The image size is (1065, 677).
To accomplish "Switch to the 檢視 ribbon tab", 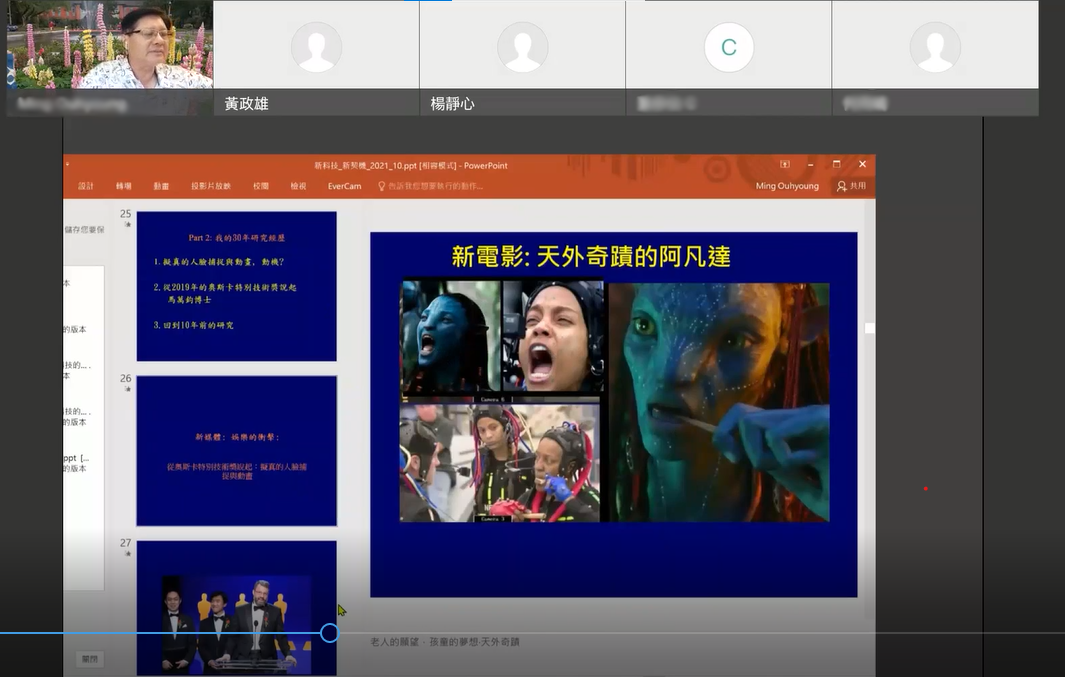I will pos(298,186).
